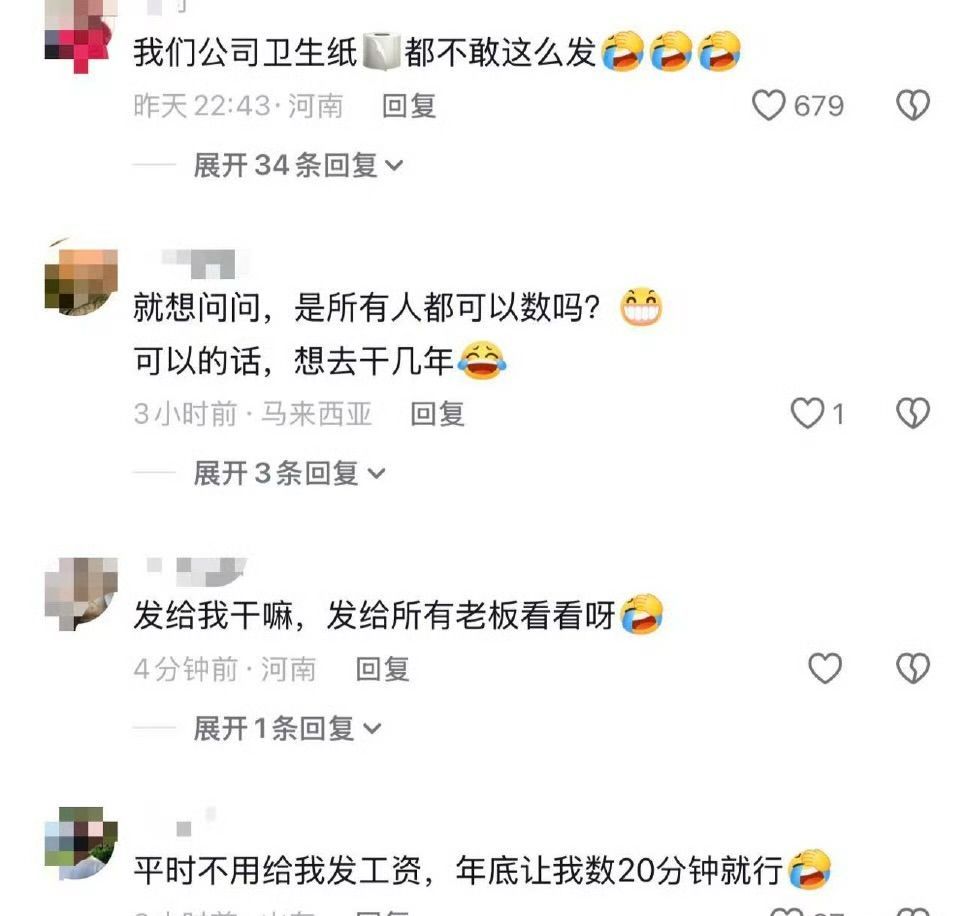Expand 展开34条回复 replies
Screen dimensions: 968x916
(x=298, y=165)
